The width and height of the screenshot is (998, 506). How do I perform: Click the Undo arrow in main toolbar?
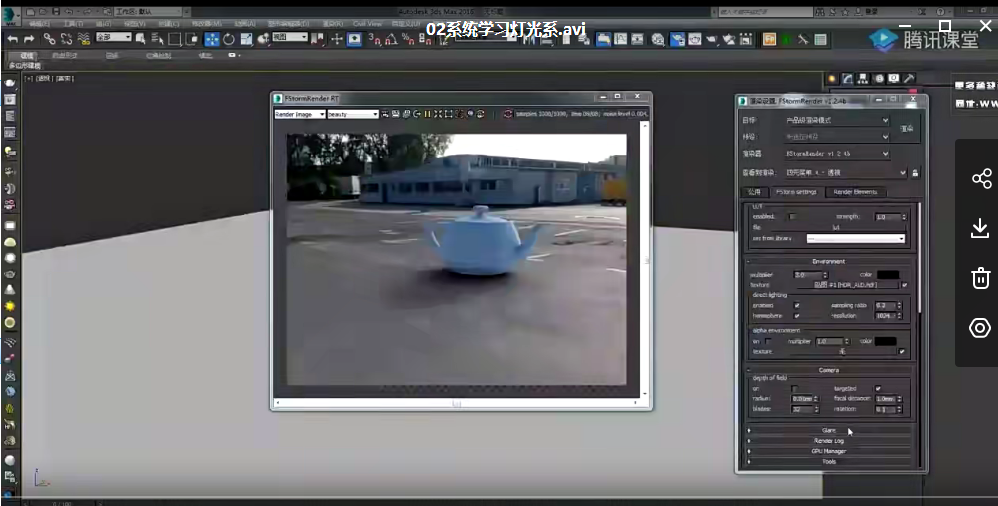[x=12, y=39]
